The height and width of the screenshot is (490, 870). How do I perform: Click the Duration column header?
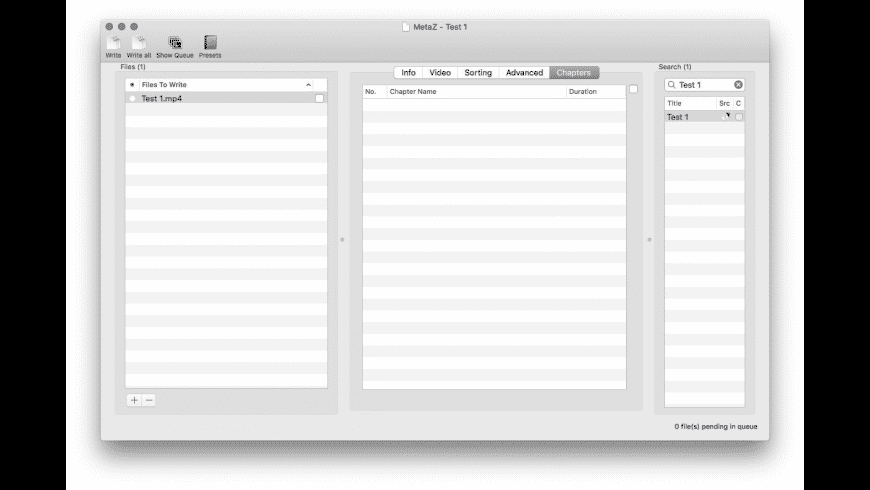[596, 92]
